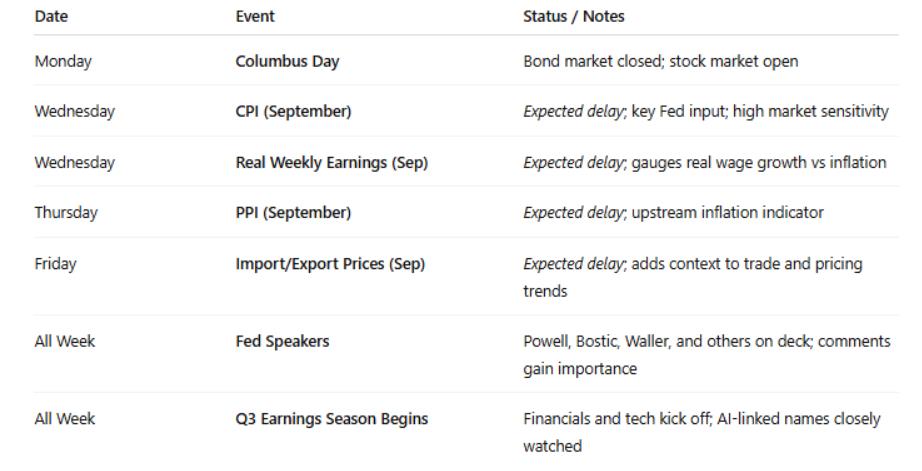This screenshot has height=471, width=922.
Task: Click the PPI (September) event name
Action: coord(293,213)
